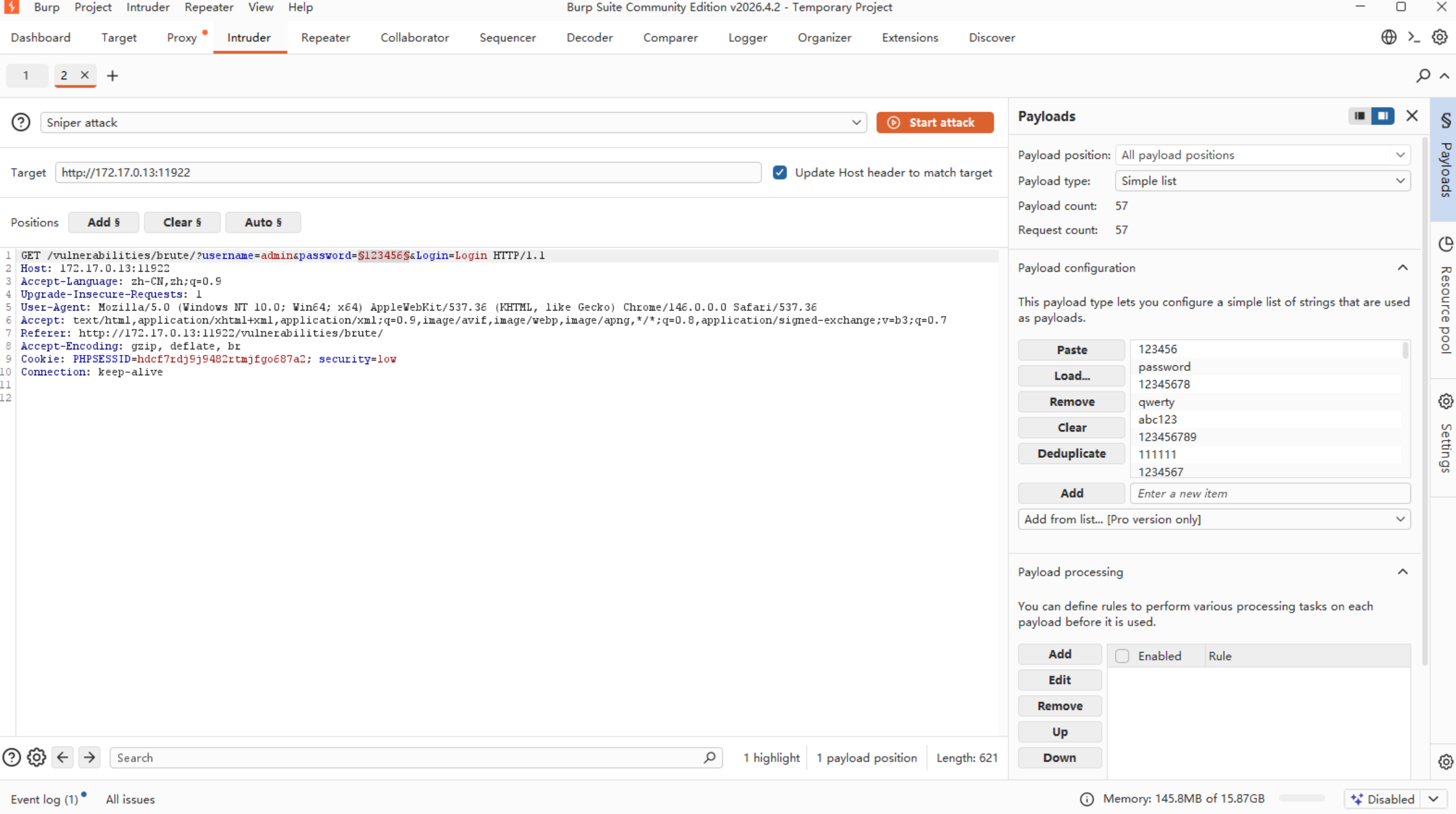Click the Target URL field

pyautogui.click(x=408, y=173)
